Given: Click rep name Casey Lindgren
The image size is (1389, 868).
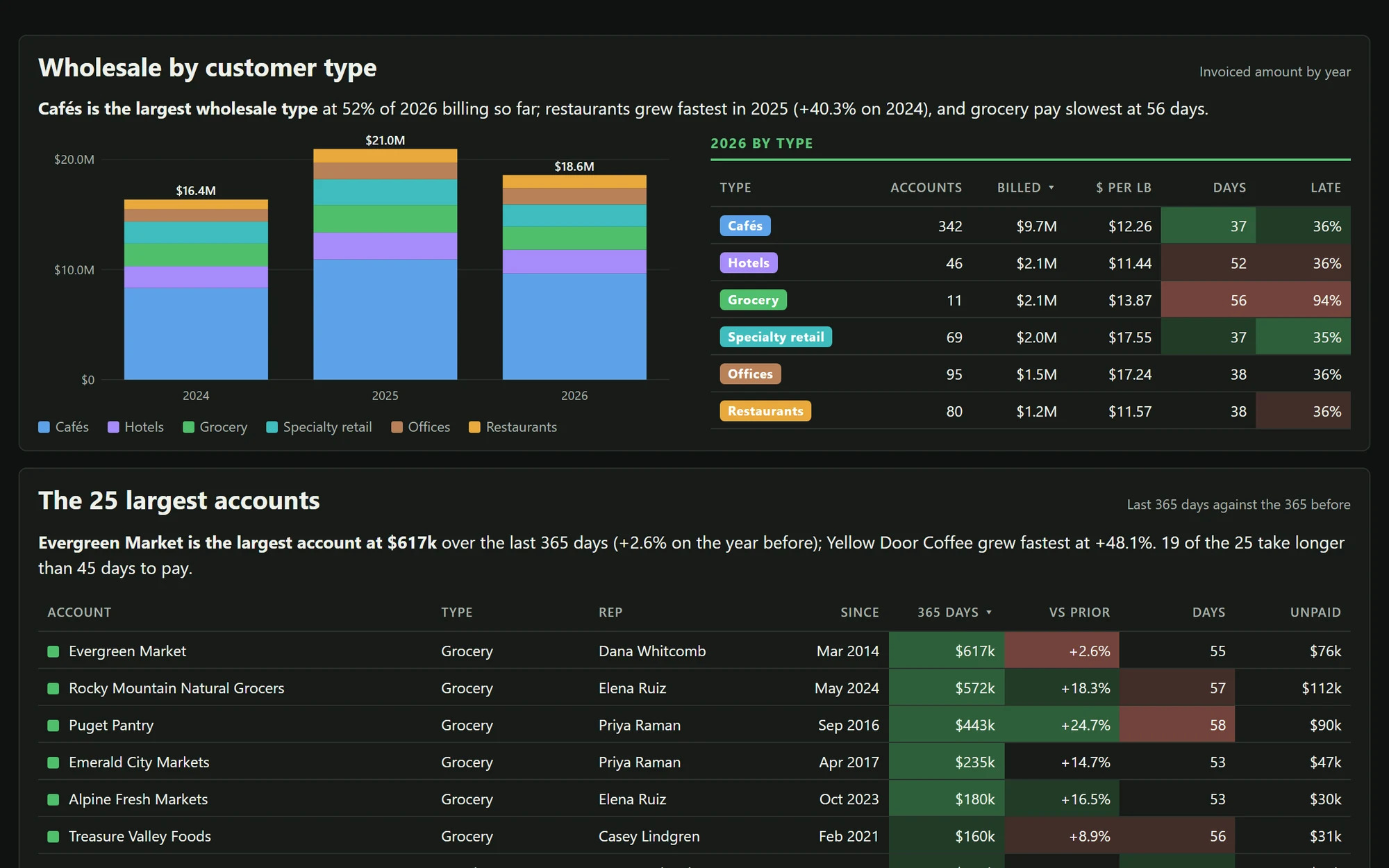Looking at the screenshot, I should tap(649, 836).
